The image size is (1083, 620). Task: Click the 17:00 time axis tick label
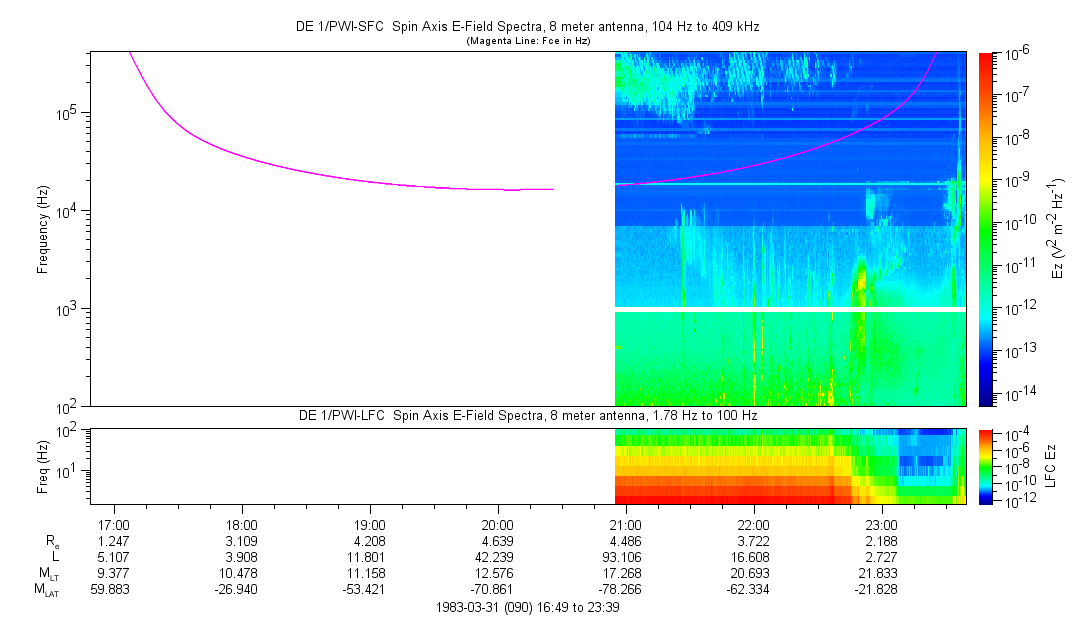tap(113, 524)
